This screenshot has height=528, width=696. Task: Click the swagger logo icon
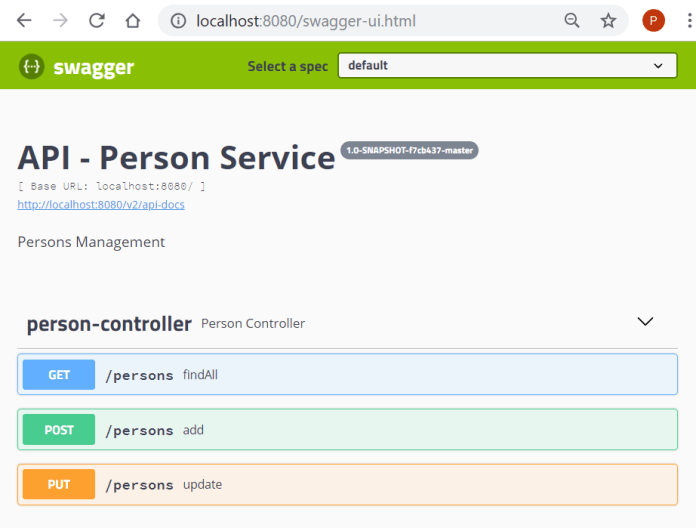[x=32, y=67]
